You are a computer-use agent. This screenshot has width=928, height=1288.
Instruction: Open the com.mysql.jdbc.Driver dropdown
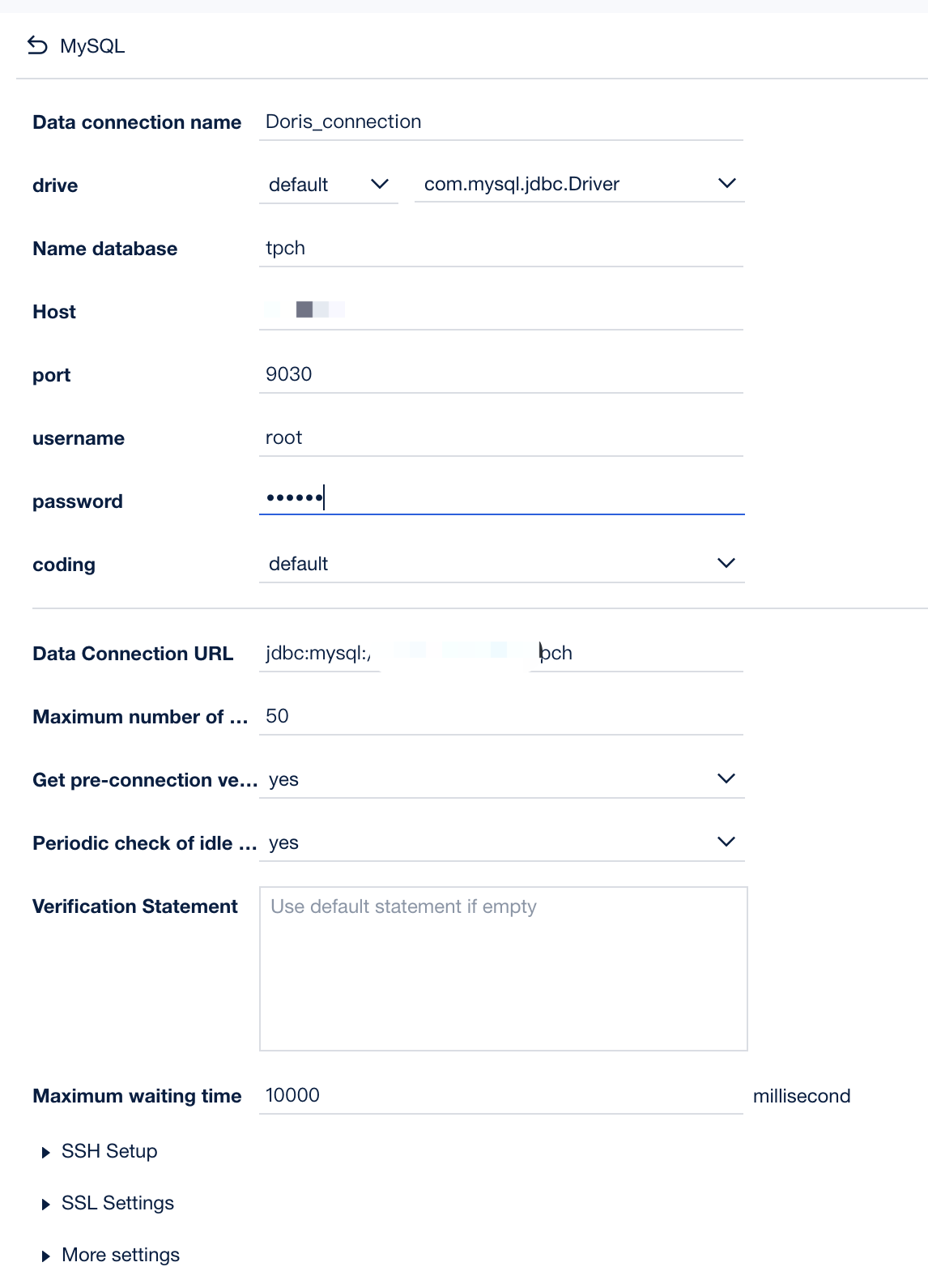(726, 182)
